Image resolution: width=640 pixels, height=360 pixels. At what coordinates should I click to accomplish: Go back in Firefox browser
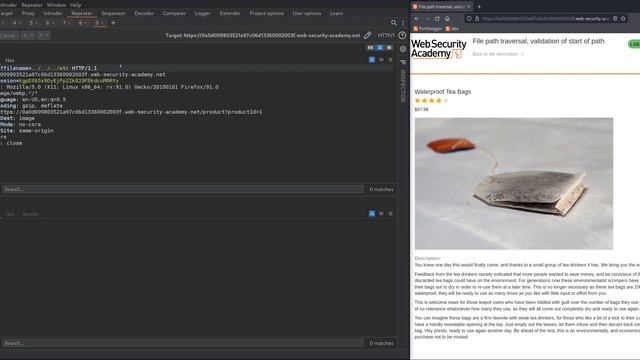(416, 19)
